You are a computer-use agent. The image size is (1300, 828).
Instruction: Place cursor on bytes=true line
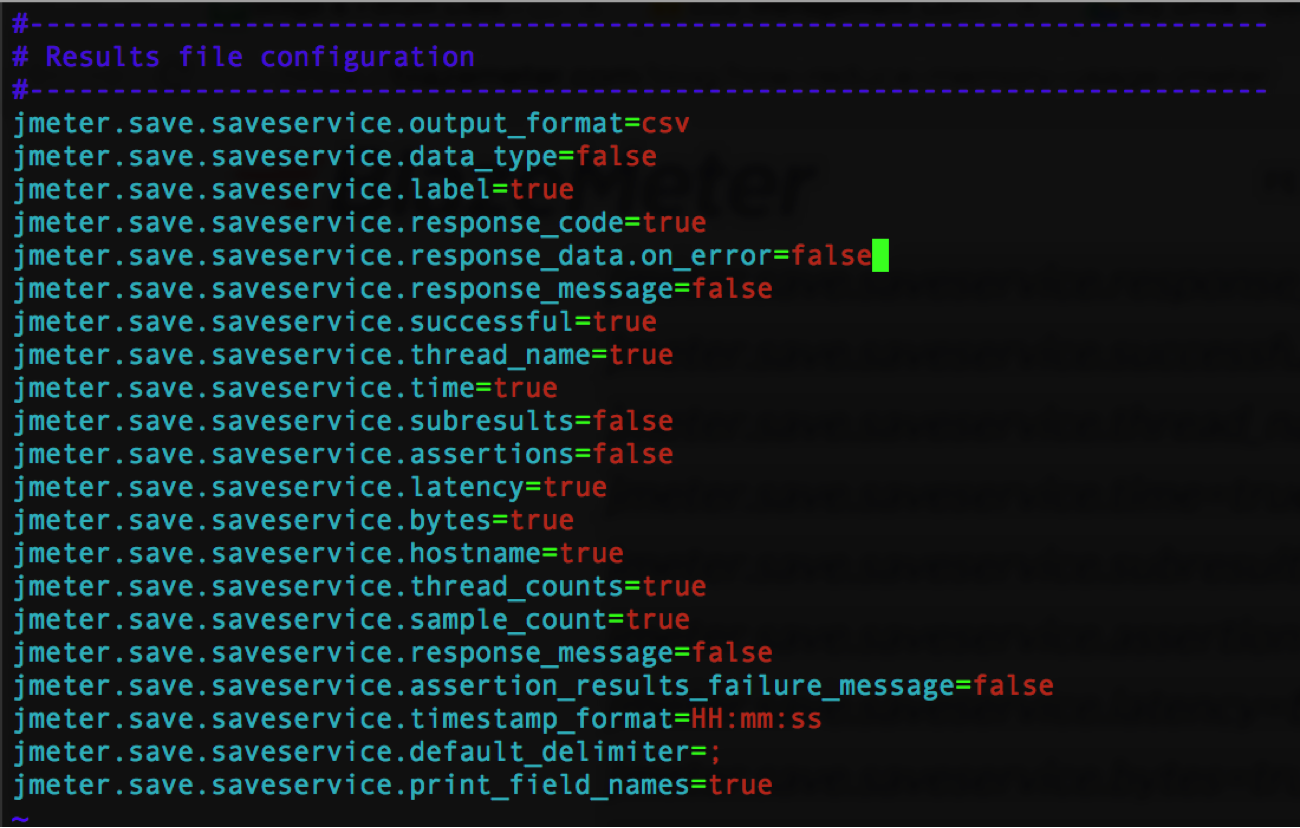tap(294, 520)
